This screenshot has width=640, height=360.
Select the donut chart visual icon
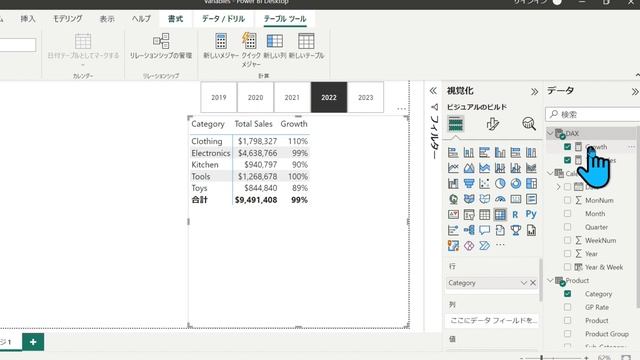(516, 184)
